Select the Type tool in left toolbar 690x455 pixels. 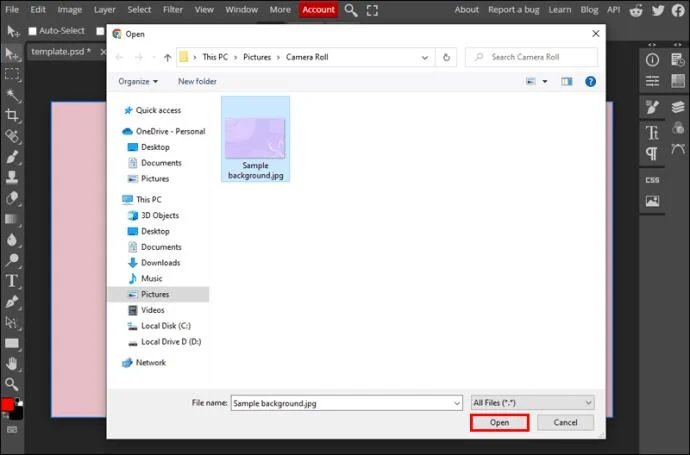point(12,281)
